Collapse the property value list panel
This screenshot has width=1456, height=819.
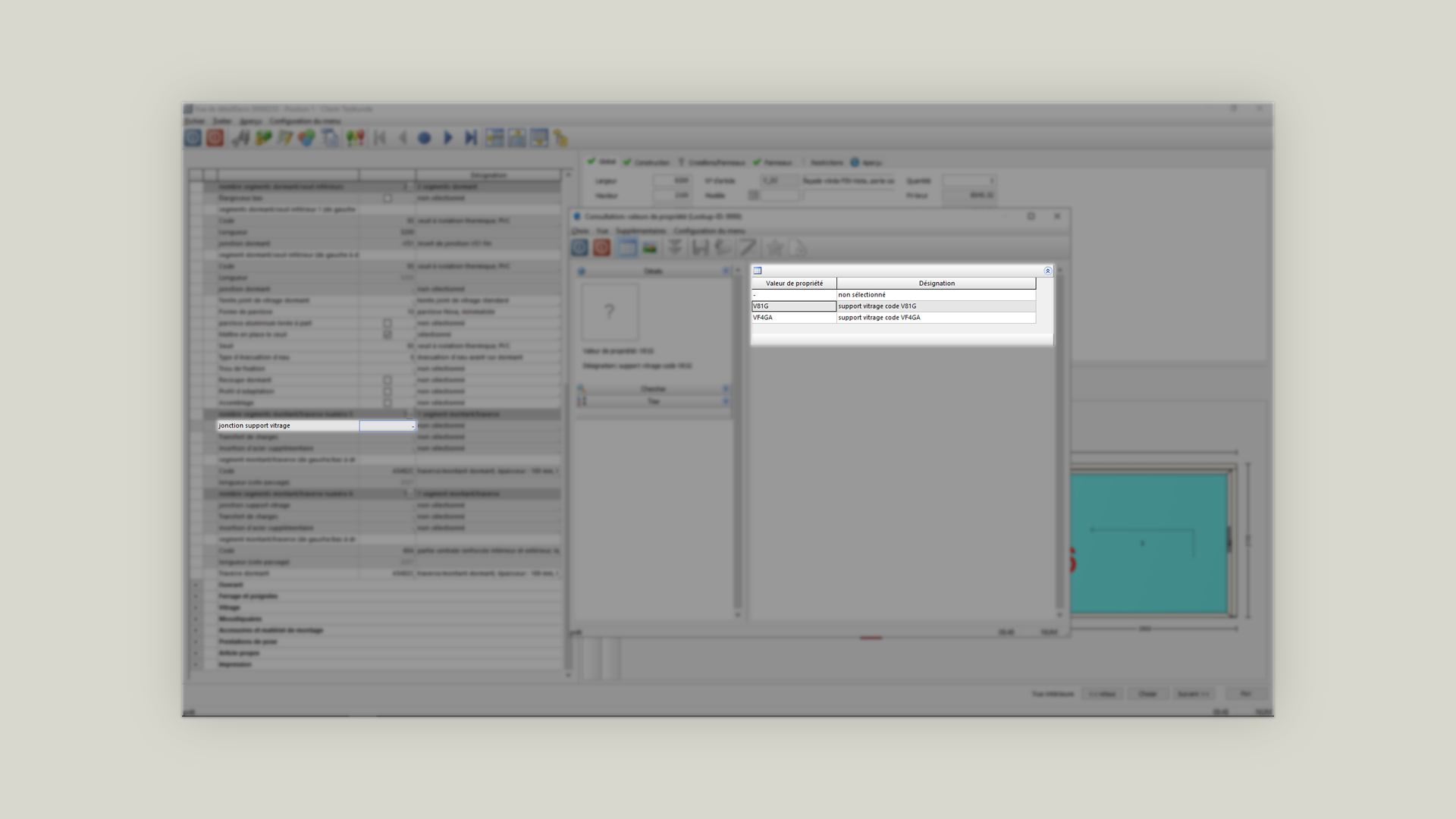coord(1048,271)
